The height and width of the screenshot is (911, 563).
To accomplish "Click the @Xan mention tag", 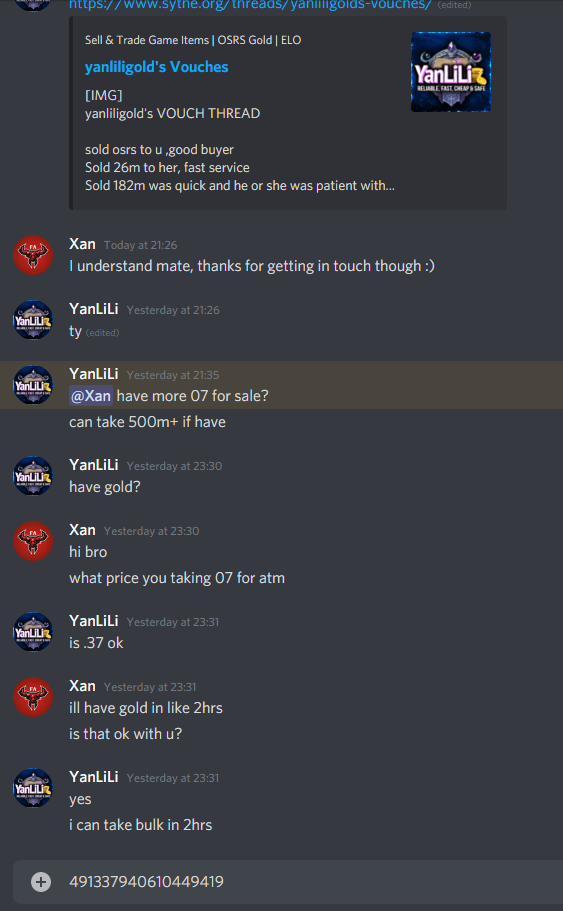I will click(91, 396).
